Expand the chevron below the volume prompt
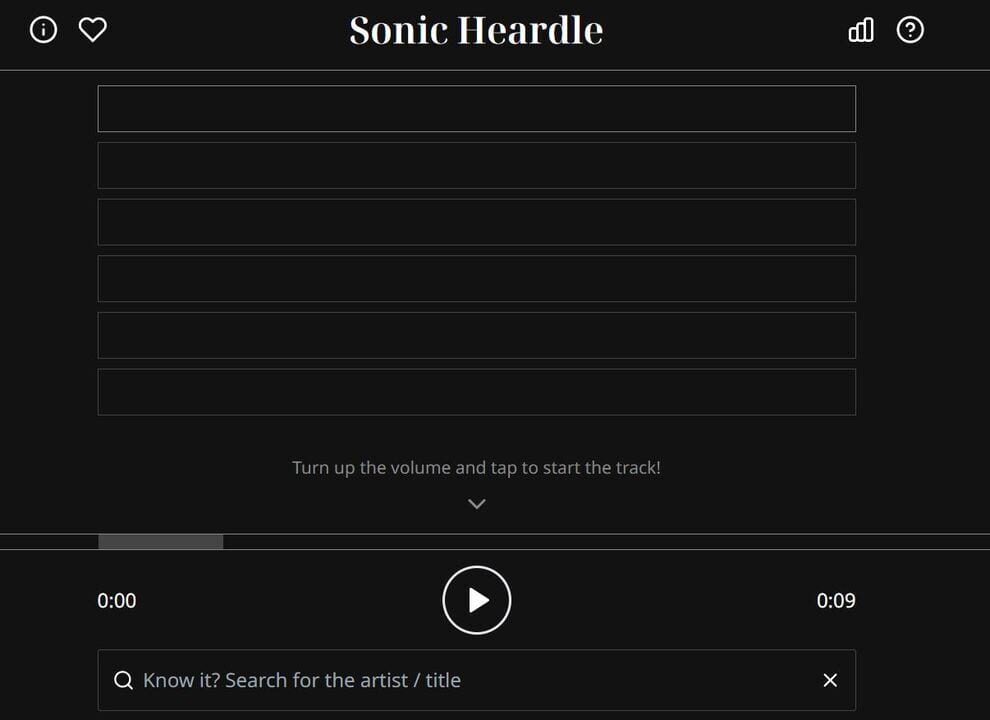Image resolution: width=990 pixels, height=720 pixels. click(476, 503)
